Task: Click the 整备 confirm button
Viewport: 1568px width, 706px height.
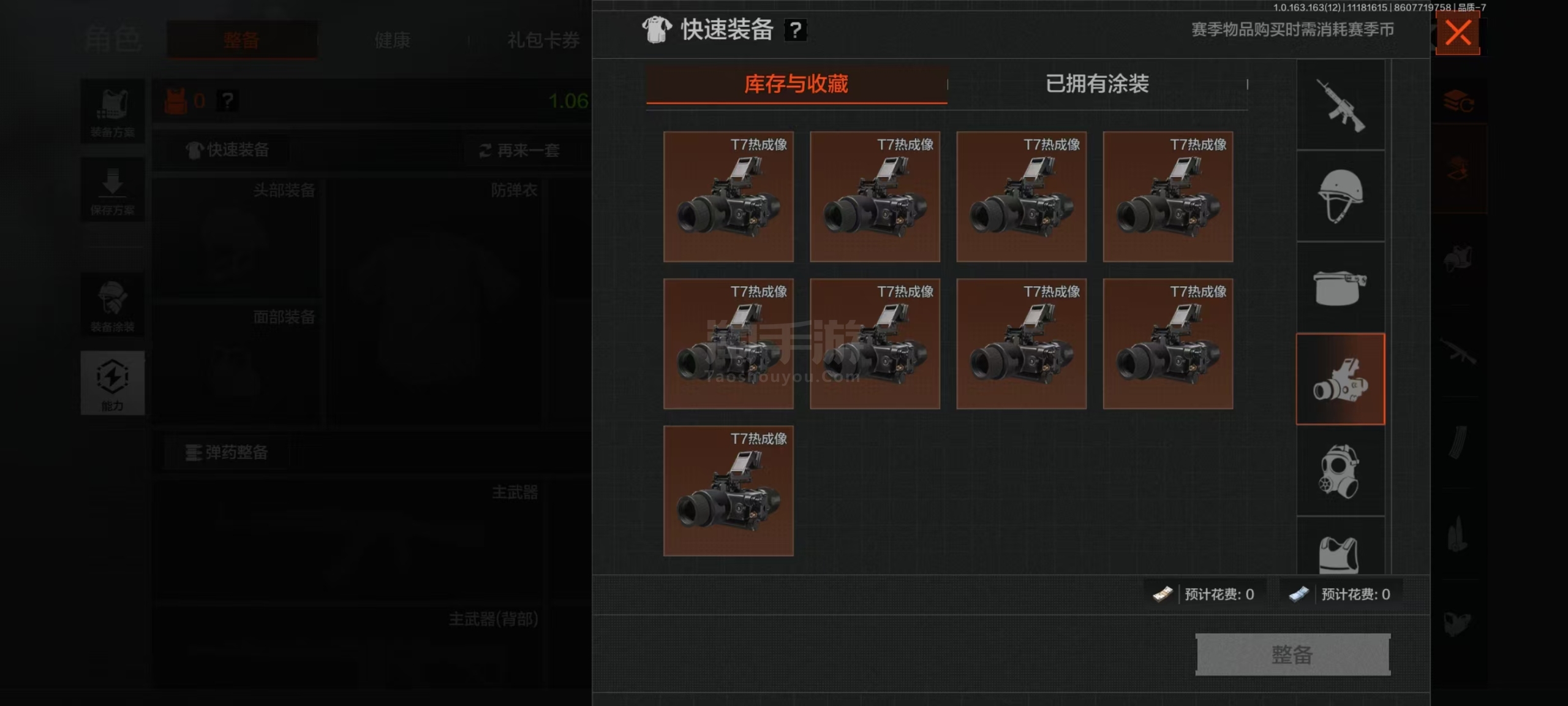Action: (1292, 655)
